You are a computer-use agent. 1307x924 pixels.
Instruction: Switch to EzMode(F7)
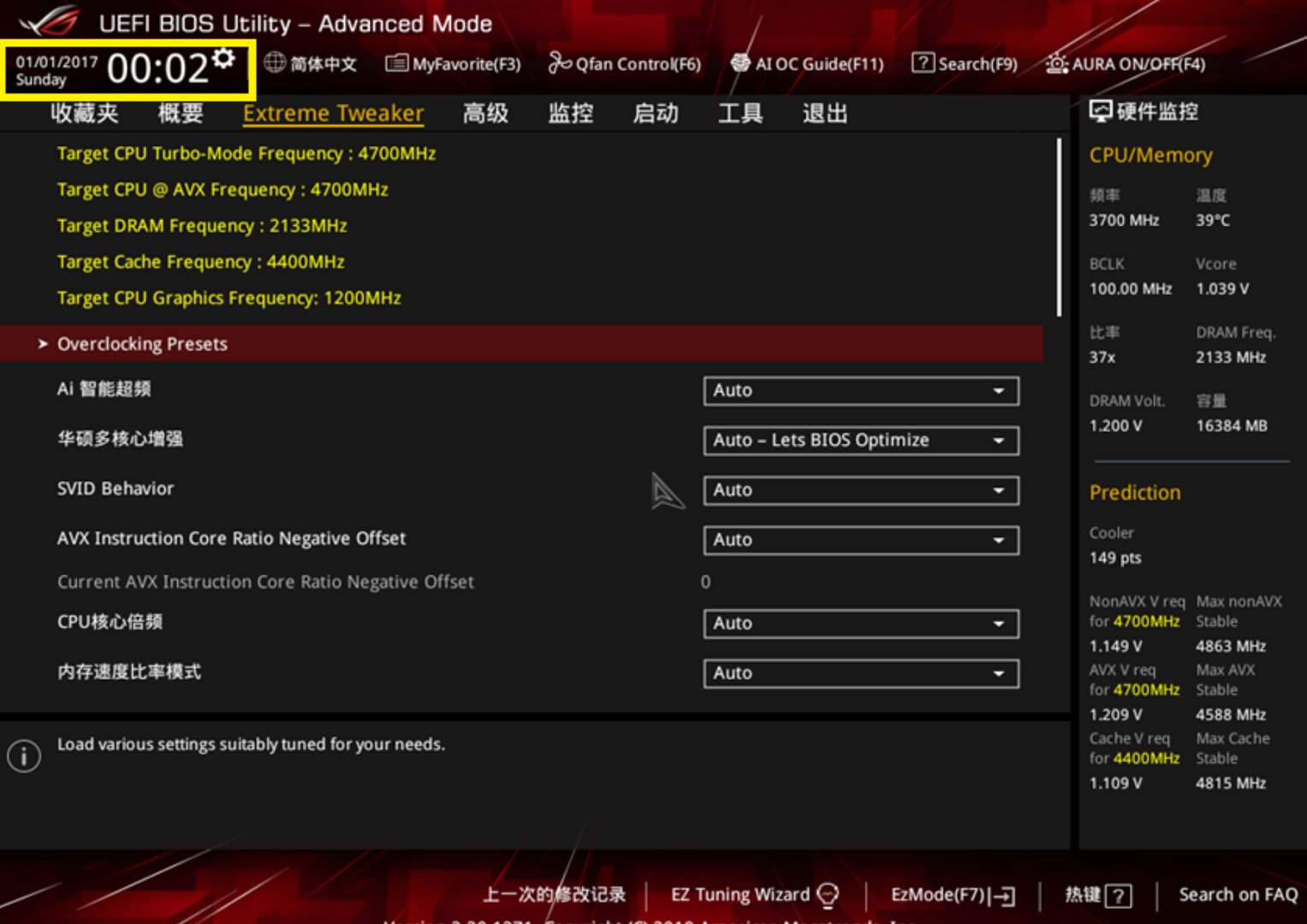point(952,895)
